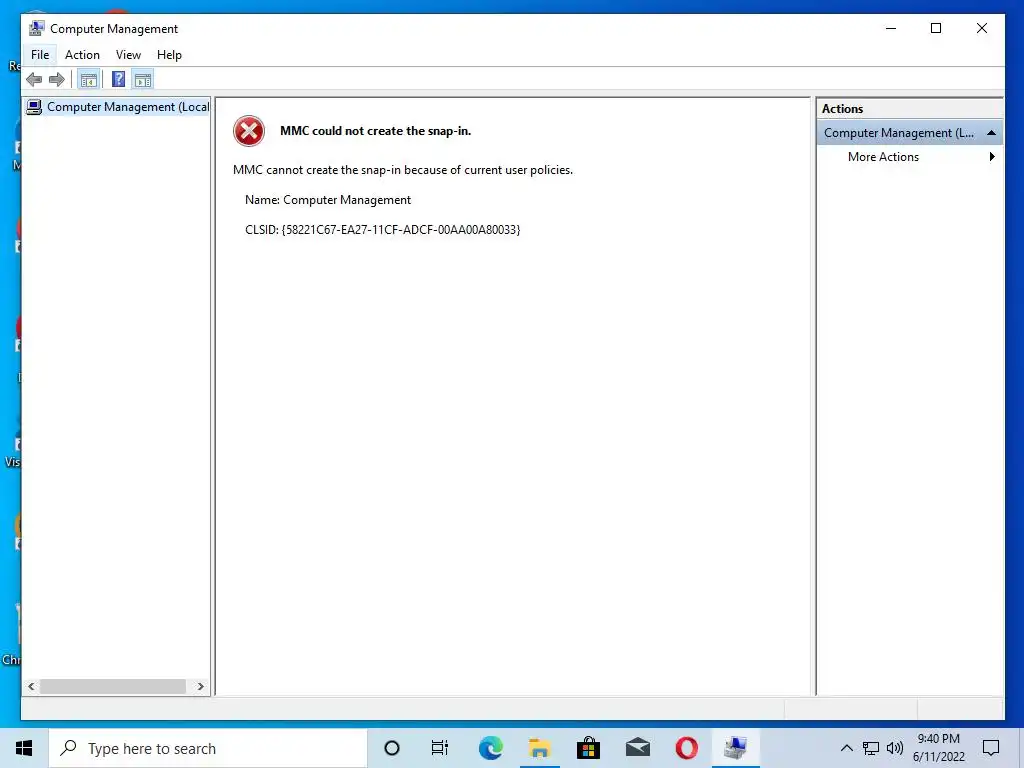Open Microsoft Store from taskbar
The width and height of the screenshot is (1024, 768).
point(588,748)
